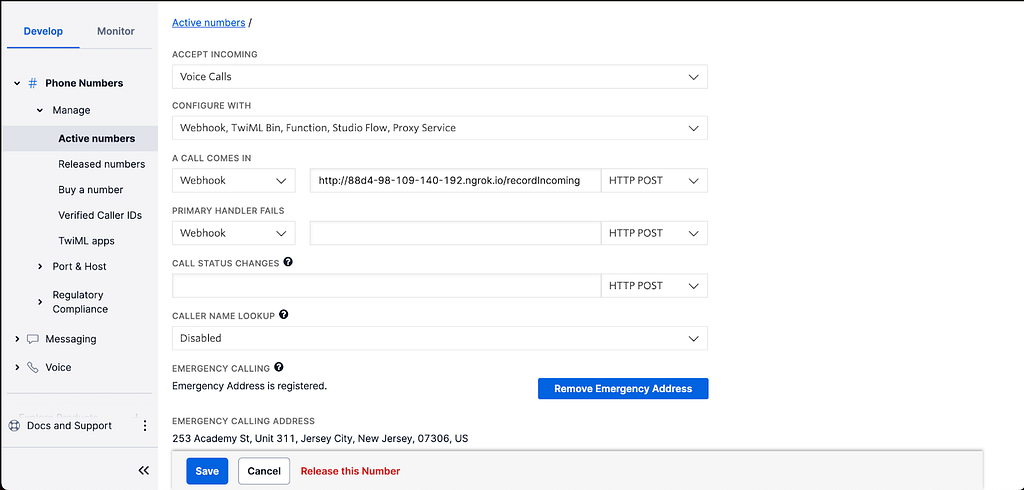Click the Voice phone handset icon
The height and width of the screenshot is (490, 1024).
click(x=33, y=367)
